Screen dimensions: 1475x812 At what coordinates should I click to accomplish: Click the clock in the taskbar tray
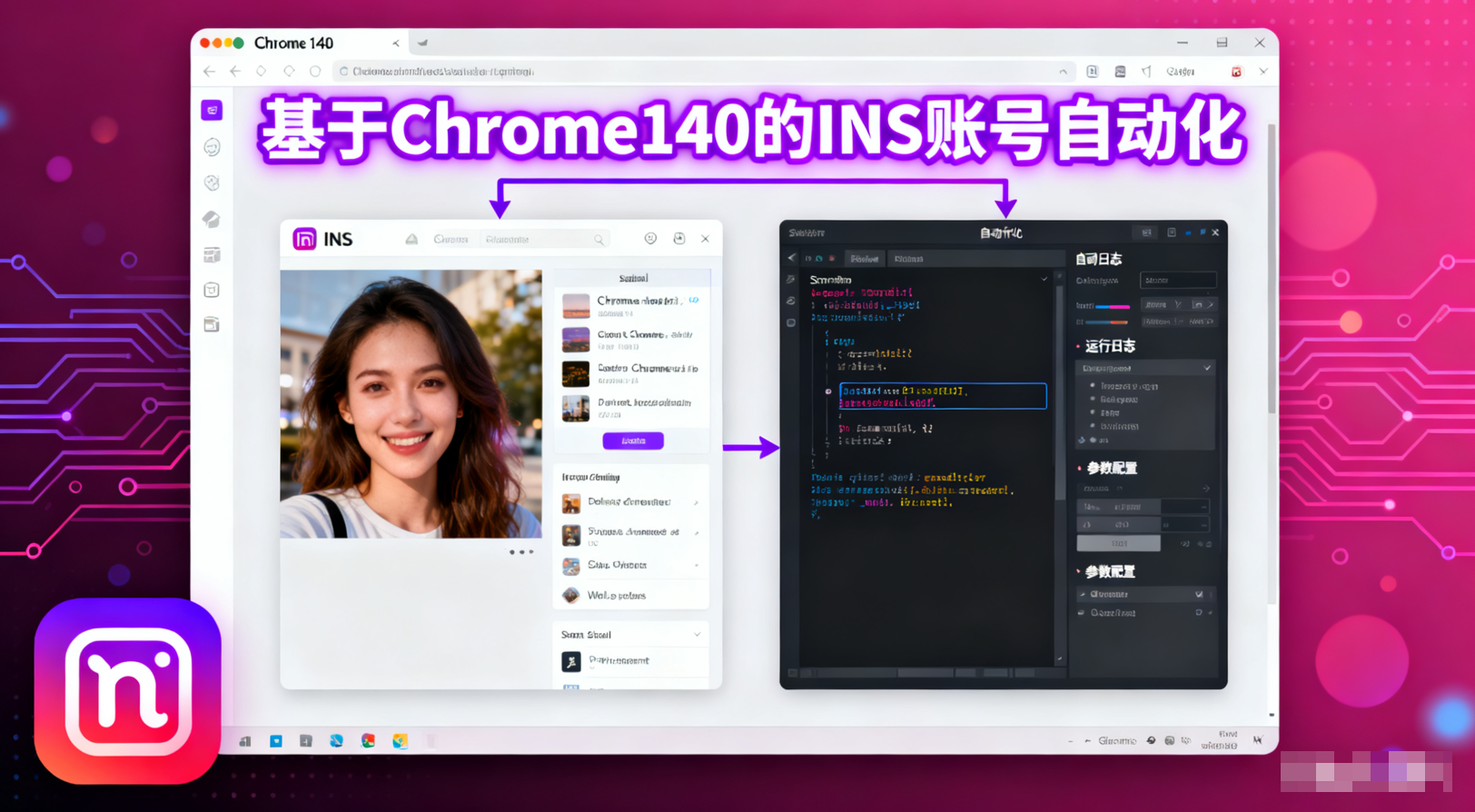[1220, 739]
